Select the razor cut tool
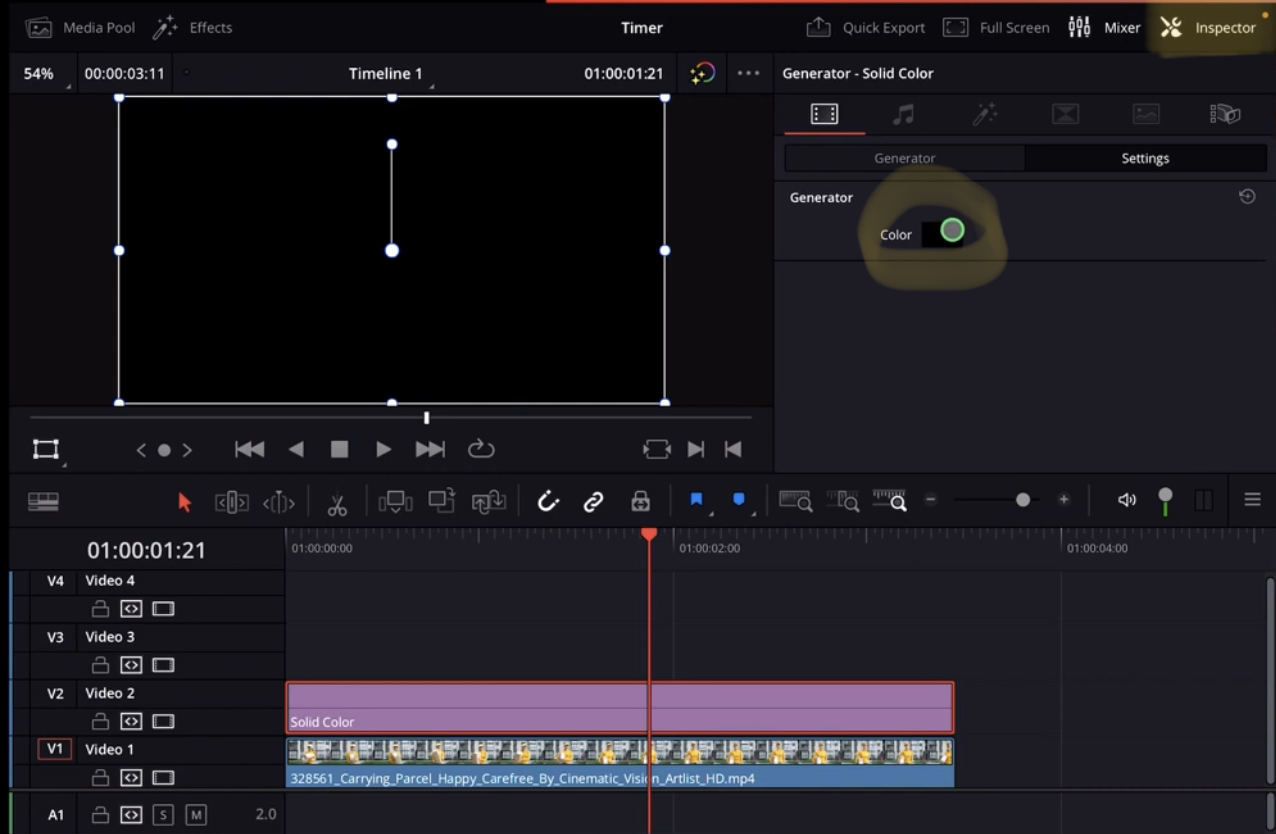The width and height of the screenshot is (1276, 834). point(337,501)
